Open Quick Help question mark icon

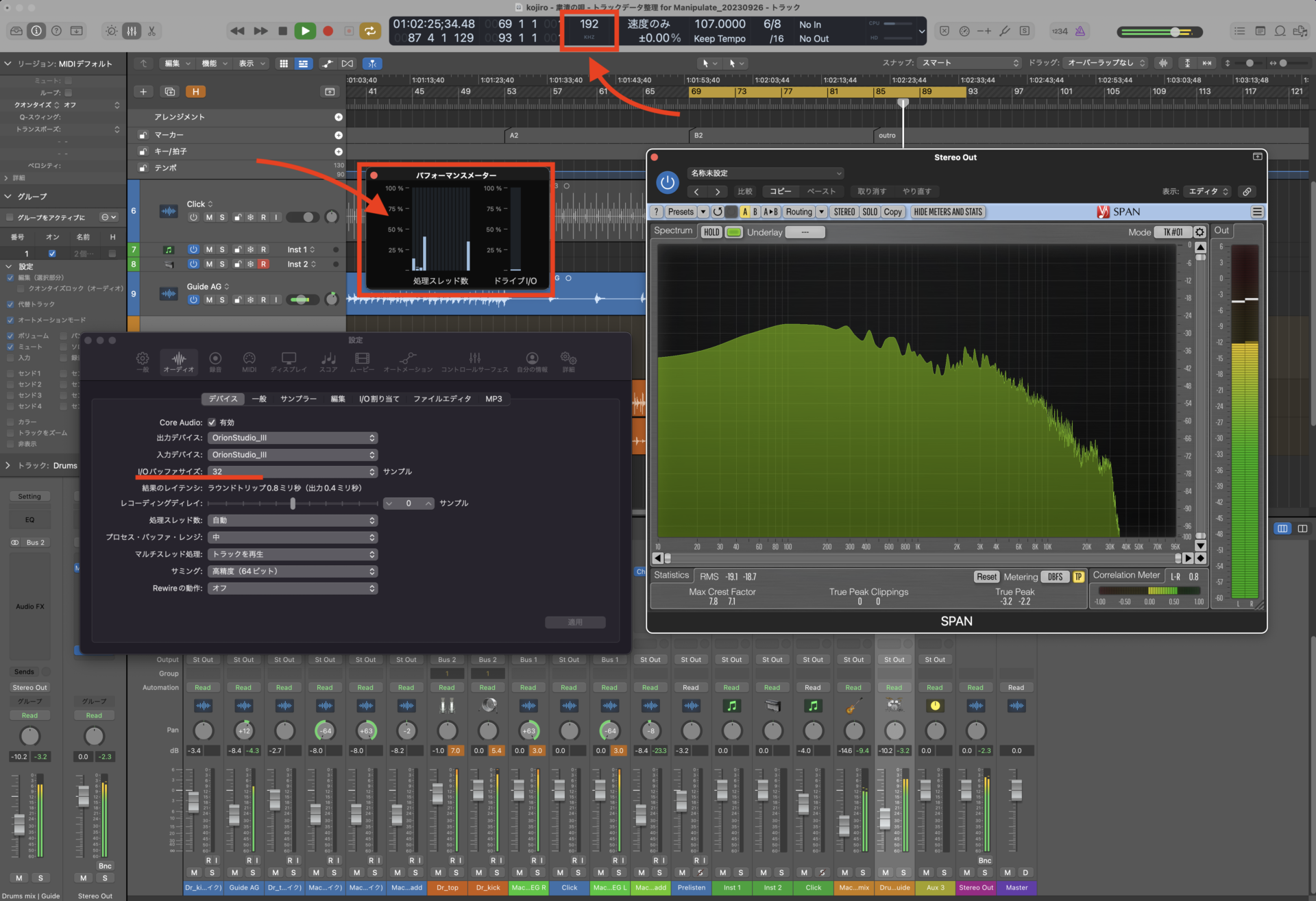(56, 31)
